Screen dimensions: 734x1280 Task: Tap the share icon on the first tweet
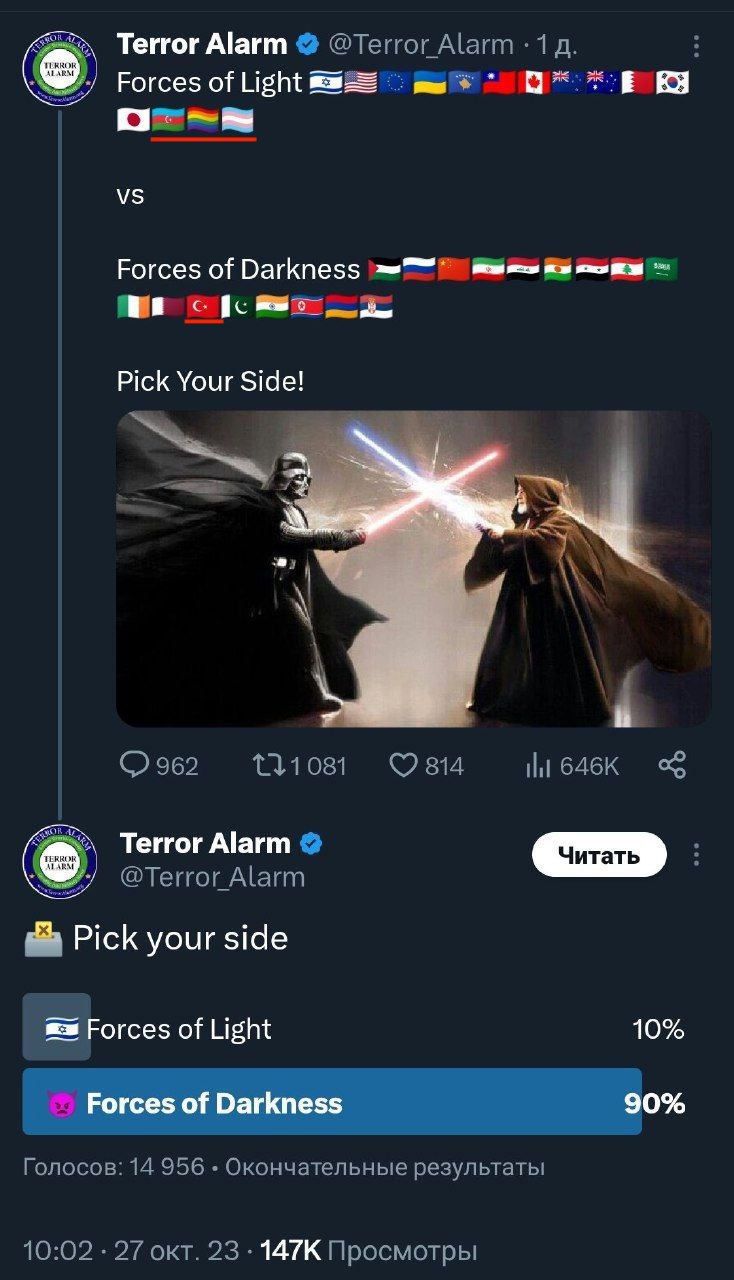pyautogui.click(x=672, y=766)
